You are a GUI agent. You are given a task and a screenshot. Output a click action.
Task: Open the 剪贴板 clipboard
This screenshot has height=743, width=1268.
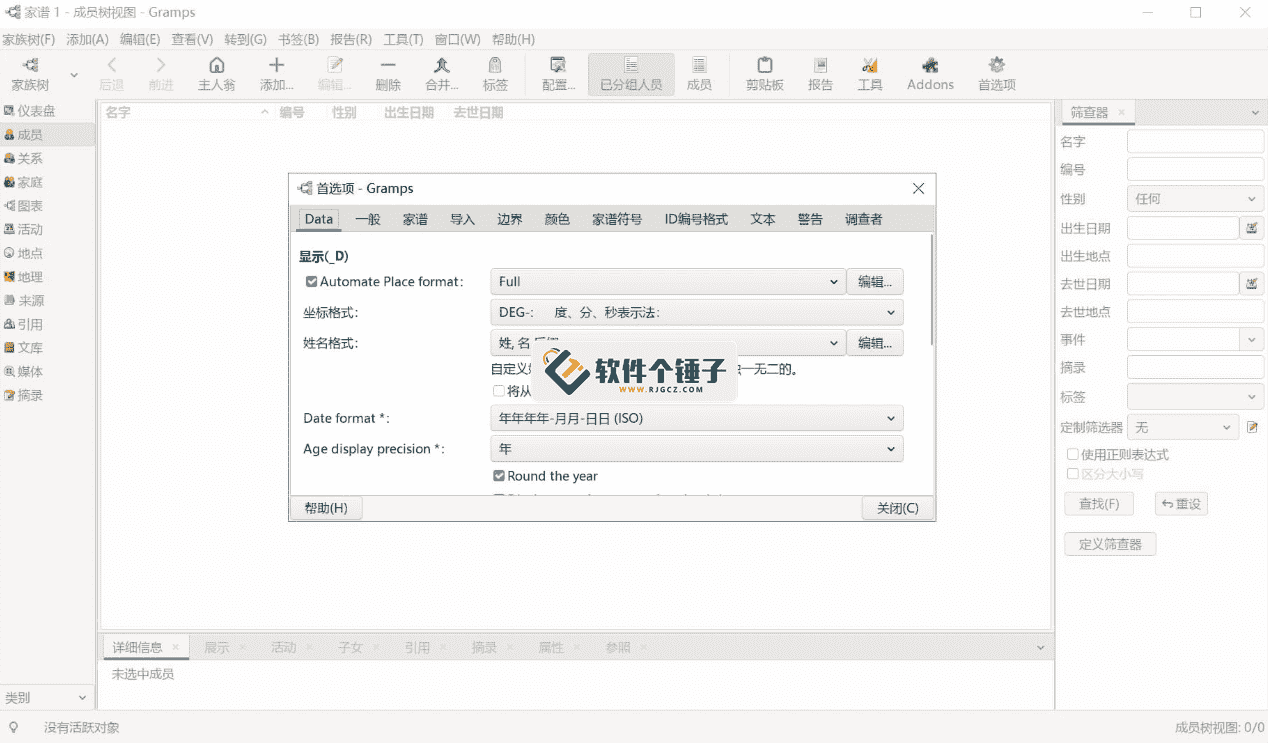765,74
